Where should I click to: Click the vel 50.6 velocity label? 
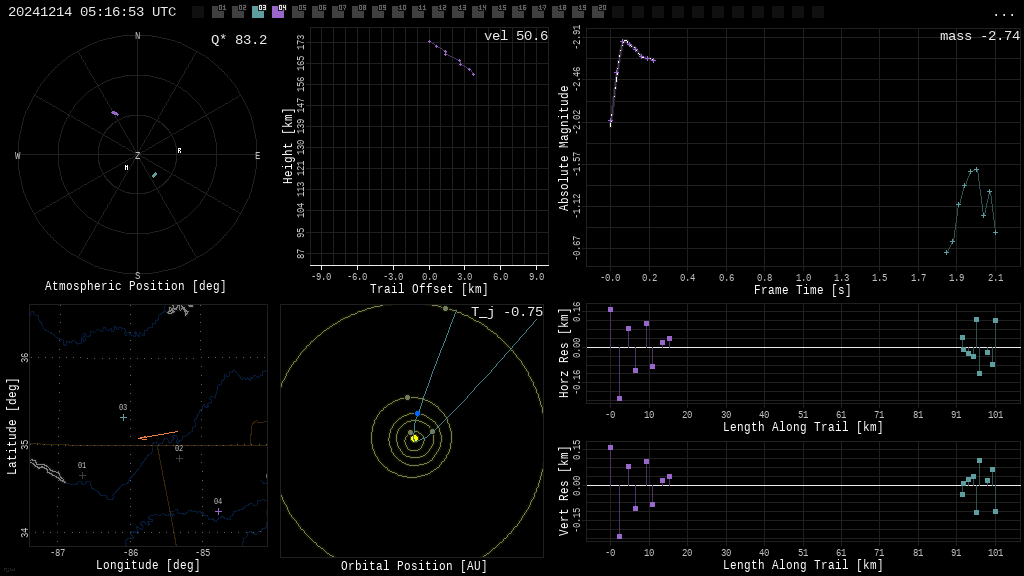tap(516, 36)
